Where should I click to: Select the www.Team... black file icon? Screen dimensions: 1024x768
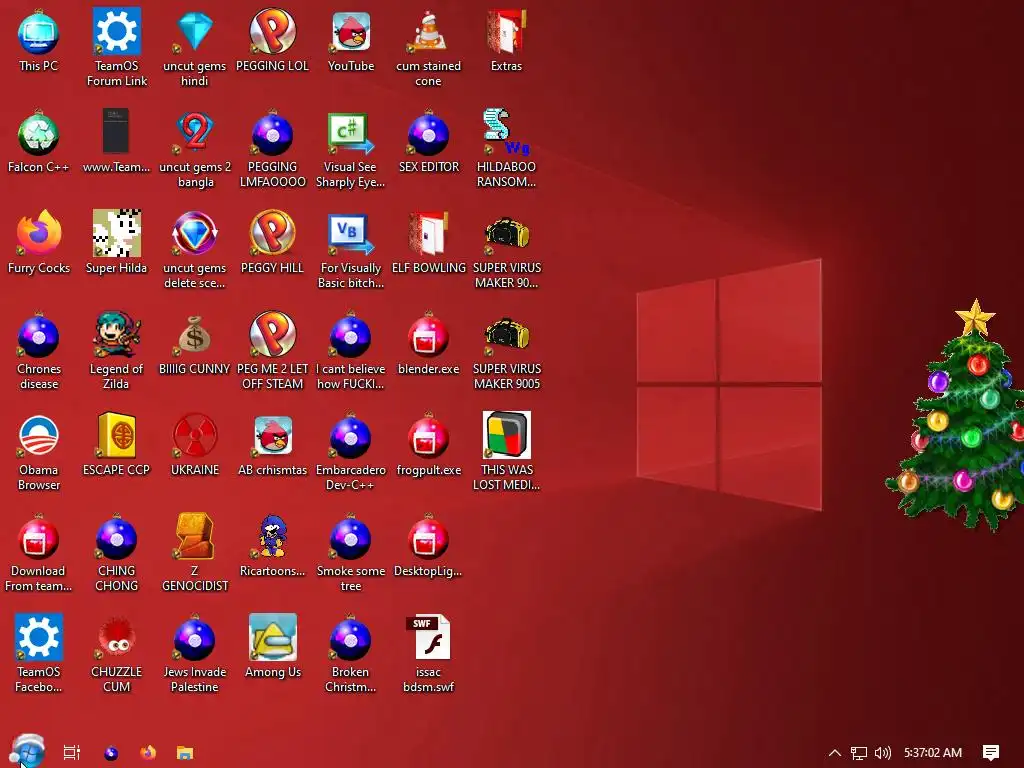tap(116, 142)
